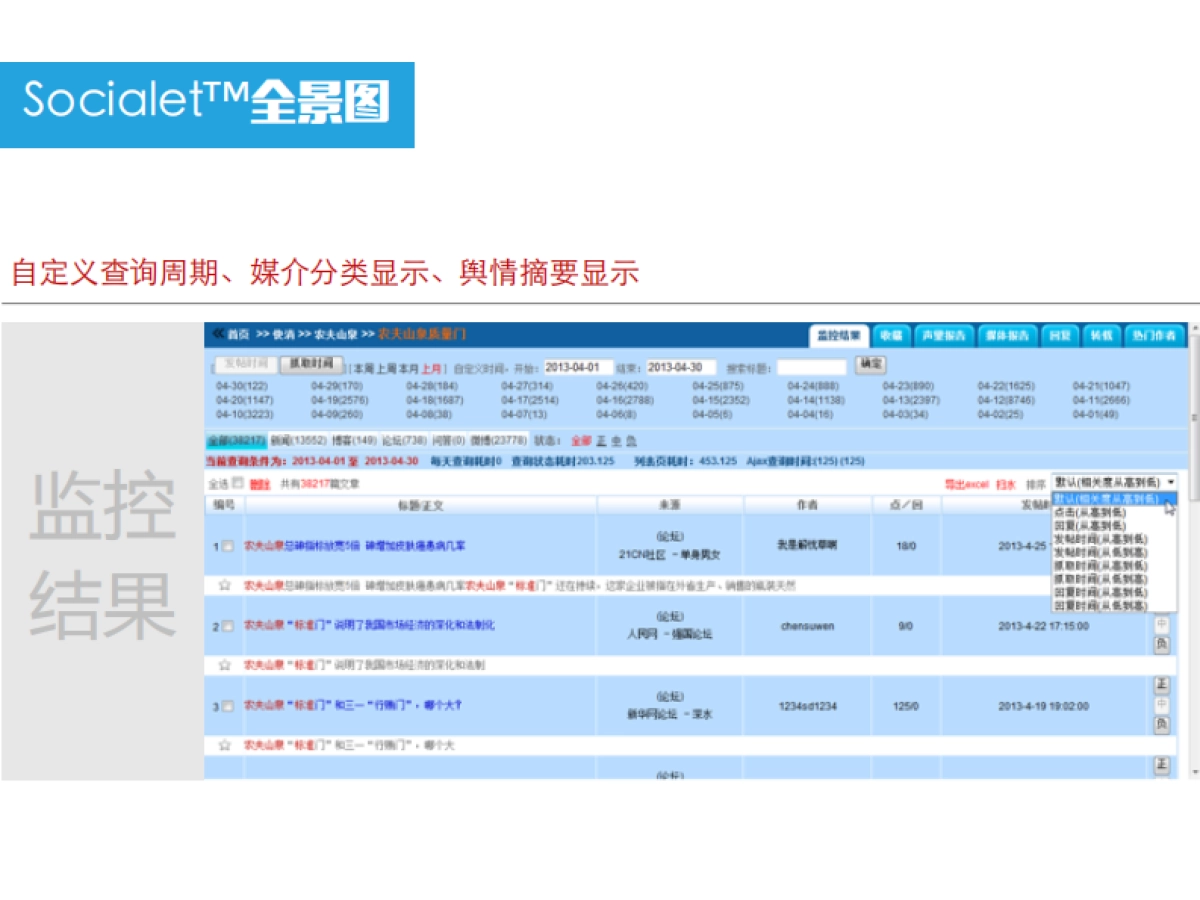Click the 导出excel export link
This screenshot has height=900, width=1200.
[966, 484]
